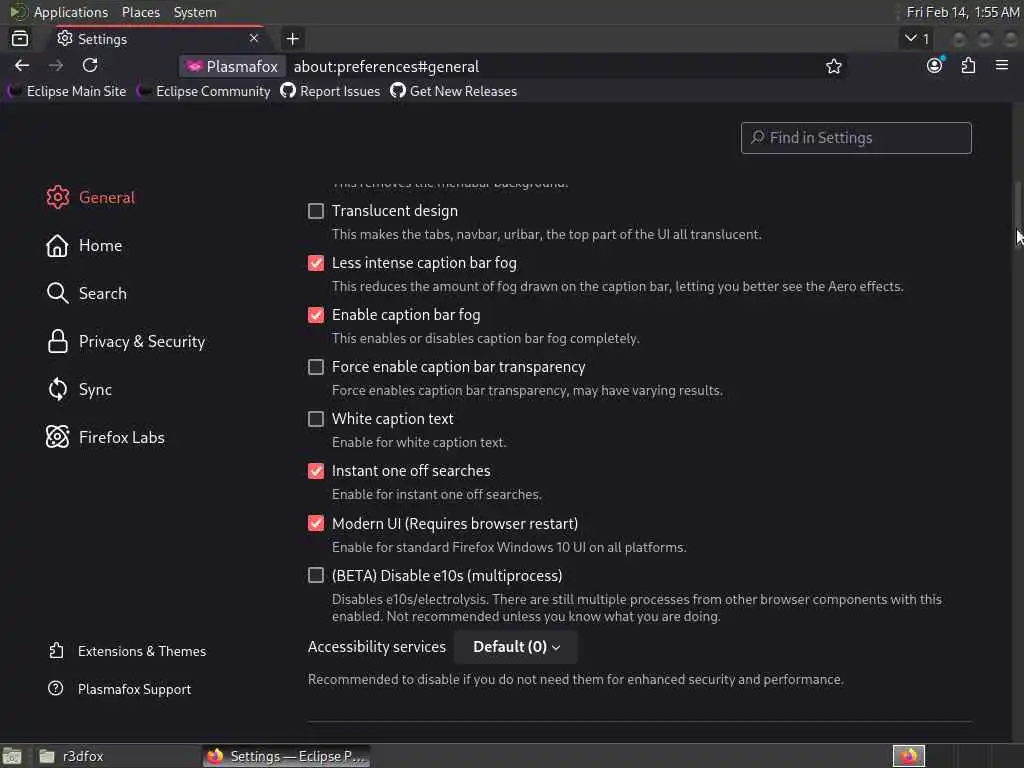
Task: Click "Recommended to disable" accessibility note
Action: click(x=575, y=680)
